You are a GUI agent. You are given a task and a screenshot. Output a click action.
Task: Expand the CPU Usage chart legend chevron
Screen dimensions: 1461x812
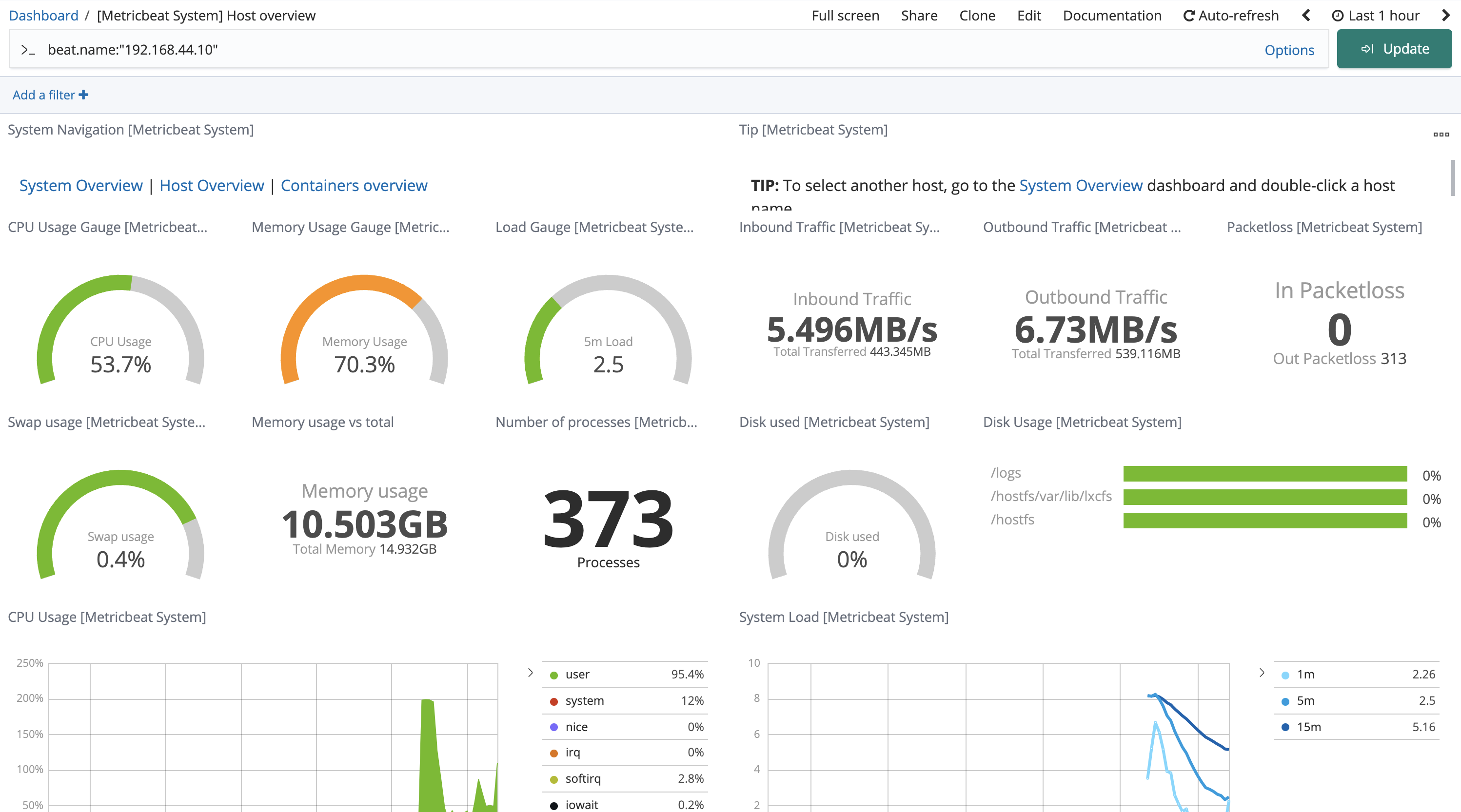click(x=530, y=673)
